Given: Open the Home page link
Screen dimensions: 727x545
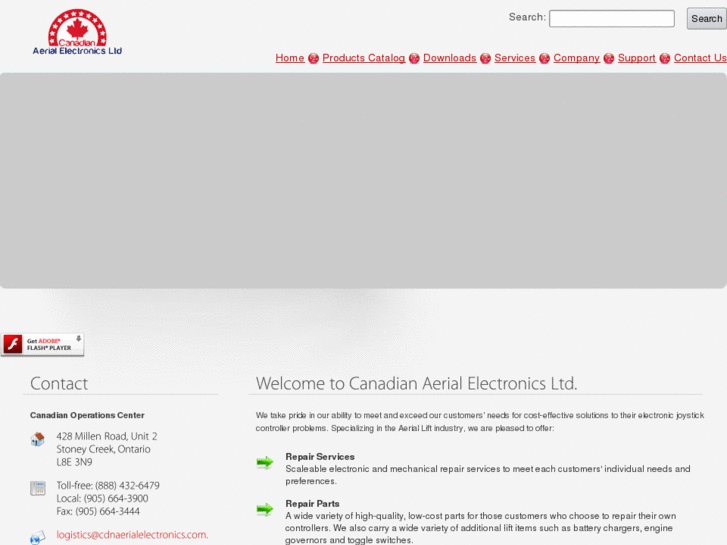Looking at the screenshot, I should point(290,58).
